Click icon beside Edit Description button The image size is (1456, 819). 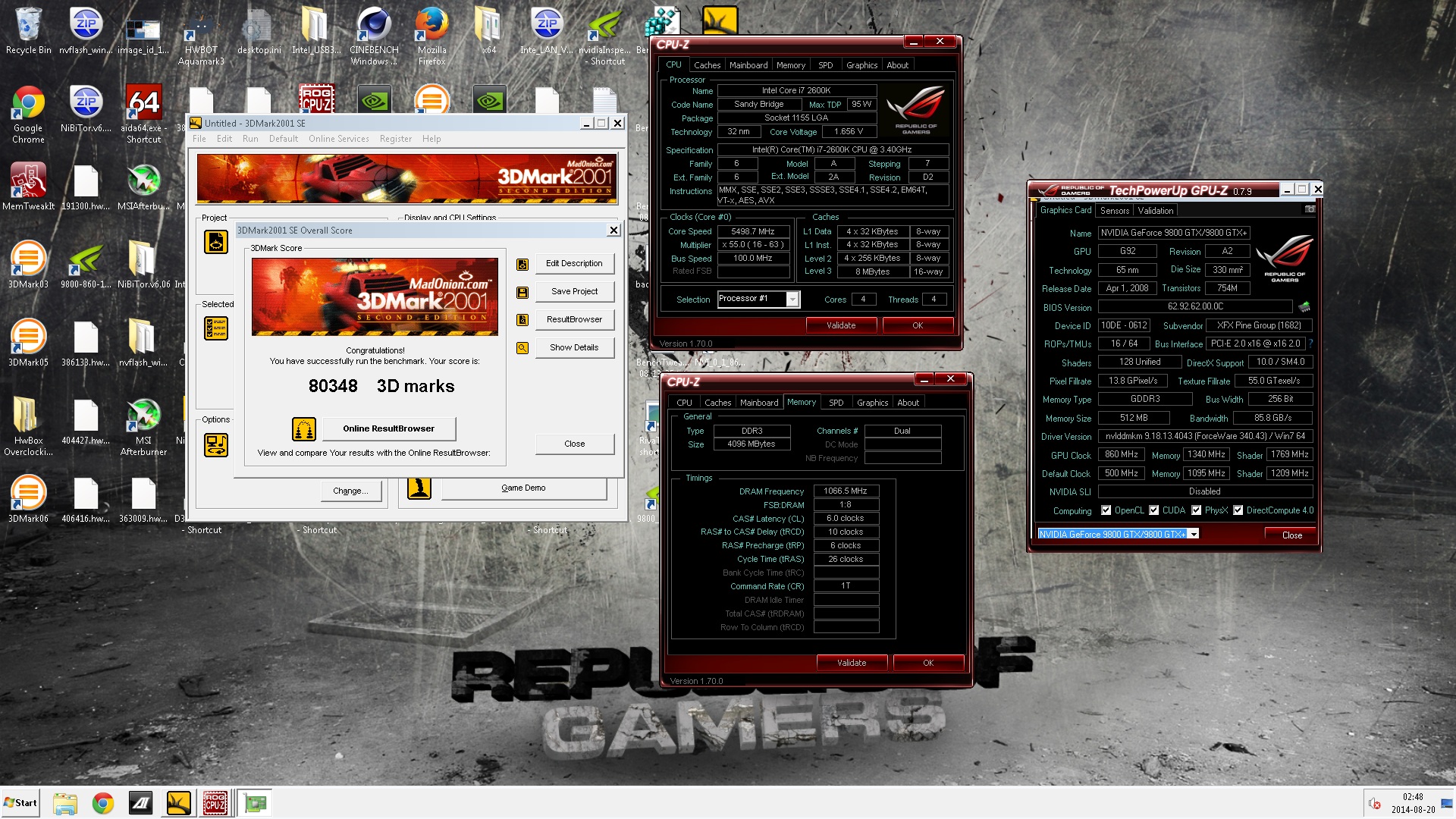point(522,264)
